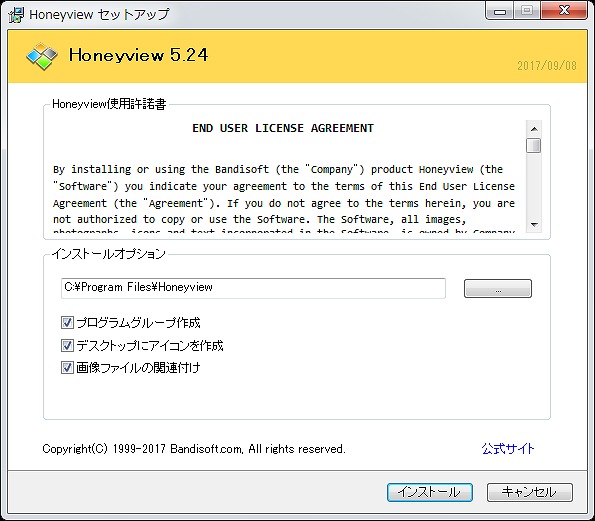Click the license scrollbar down arrow
The width and height of the screenshot is (595, 521).
point(534,224)
